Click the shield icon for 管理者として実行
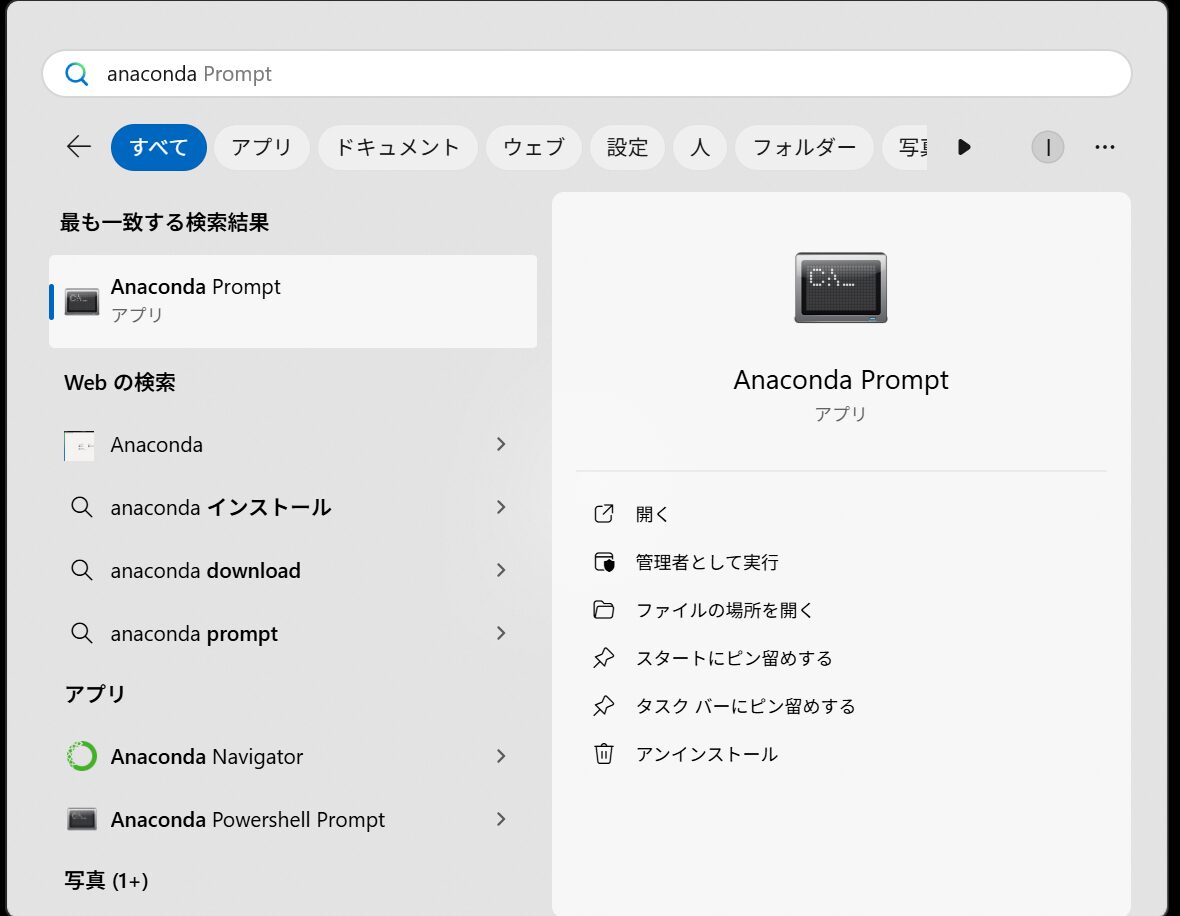 coord(604,562)
